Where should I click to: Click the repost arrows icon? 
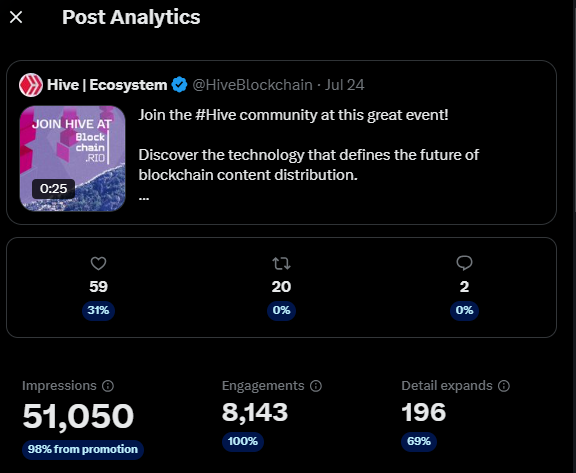click(x=281, y=263)
